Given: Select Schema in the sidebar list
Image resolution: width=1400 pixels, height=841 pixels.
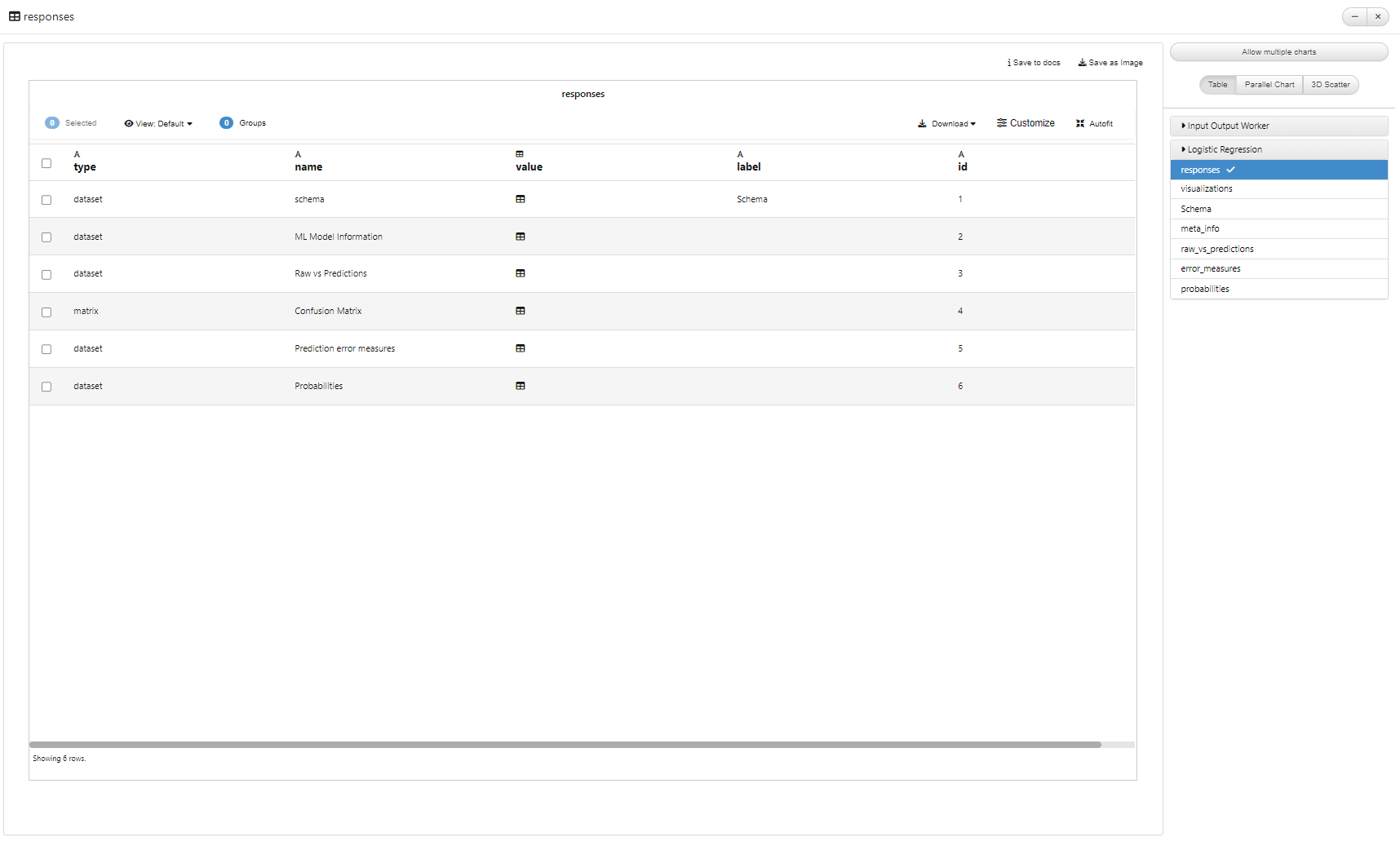Looking at the screenshot, I should (x=1278, y=210).
